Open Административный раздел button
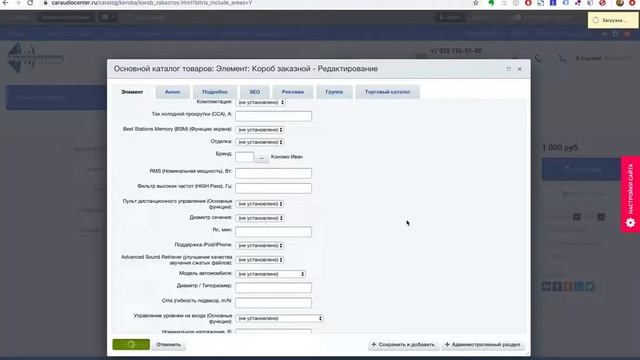This screenshot has height=360, width=640. [482, 345]
